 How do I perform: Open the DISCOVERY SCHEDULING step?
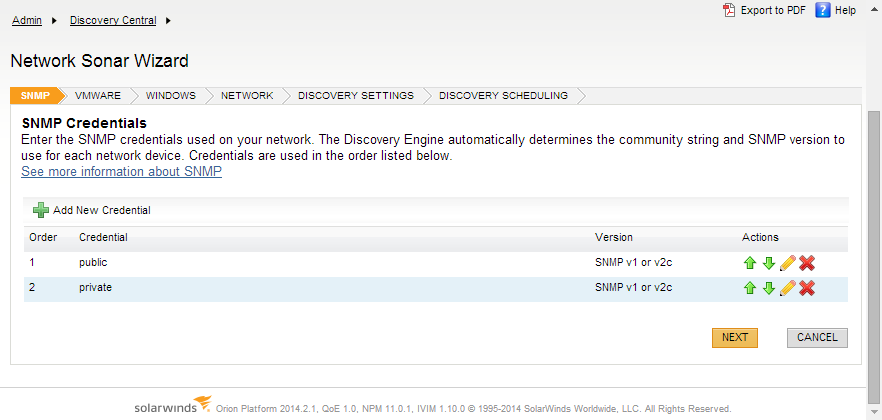(x=503, y=96)
